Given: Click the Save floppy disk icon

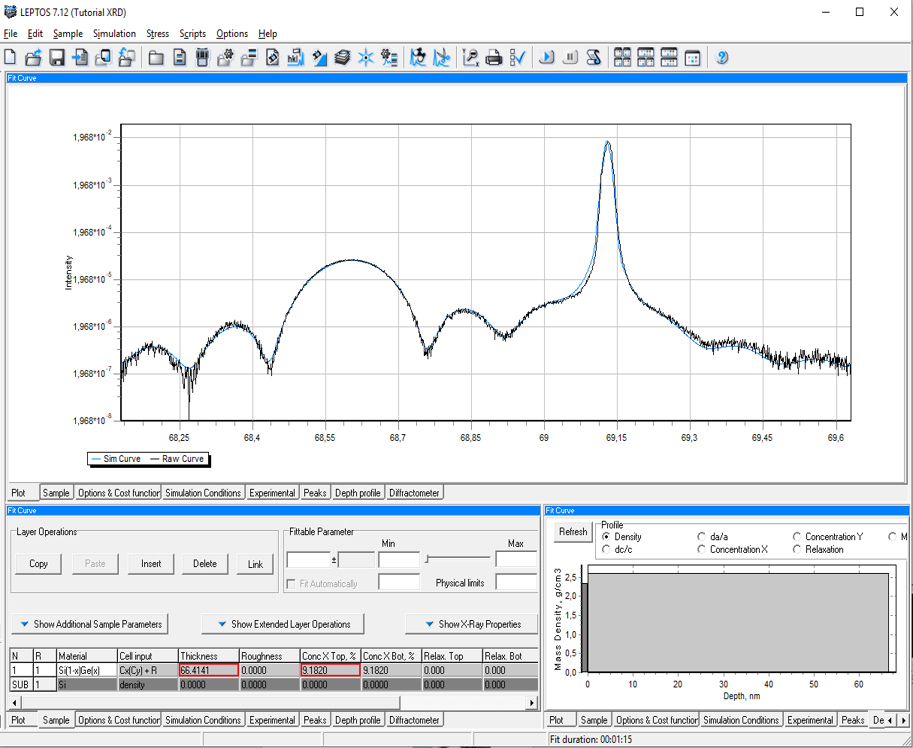Looking at the screenshot, I should tap(57, 58).
